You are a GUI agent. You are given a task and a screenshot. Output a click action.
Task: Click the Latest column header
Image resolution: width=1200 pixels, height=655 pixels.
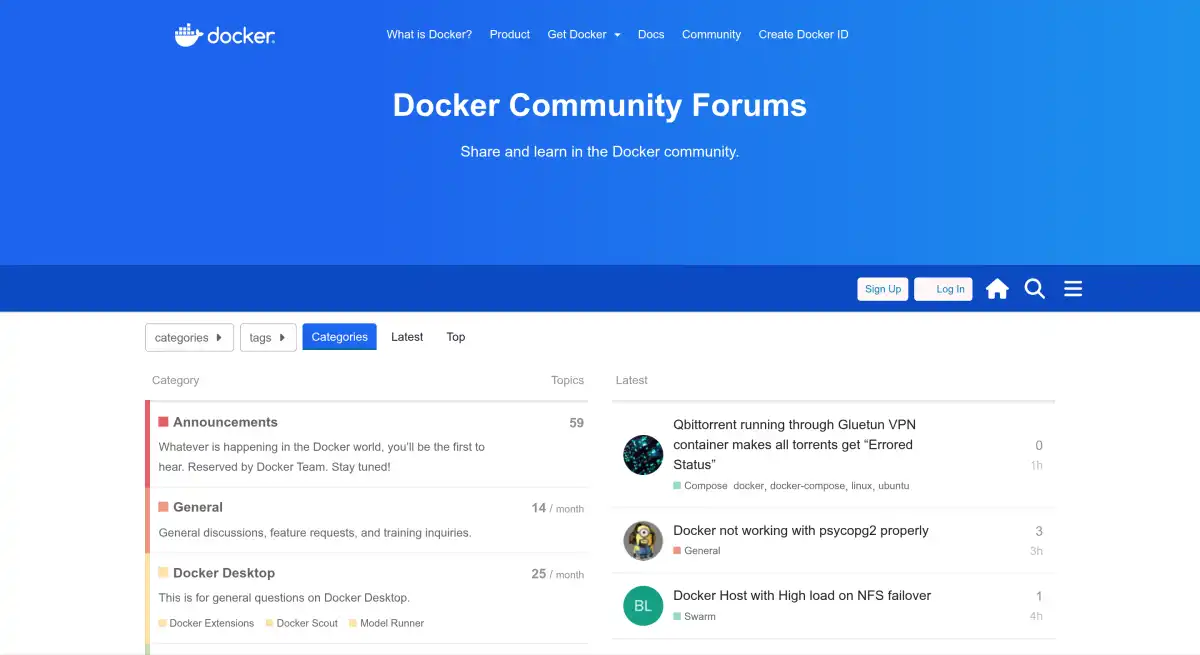[632, 380]
